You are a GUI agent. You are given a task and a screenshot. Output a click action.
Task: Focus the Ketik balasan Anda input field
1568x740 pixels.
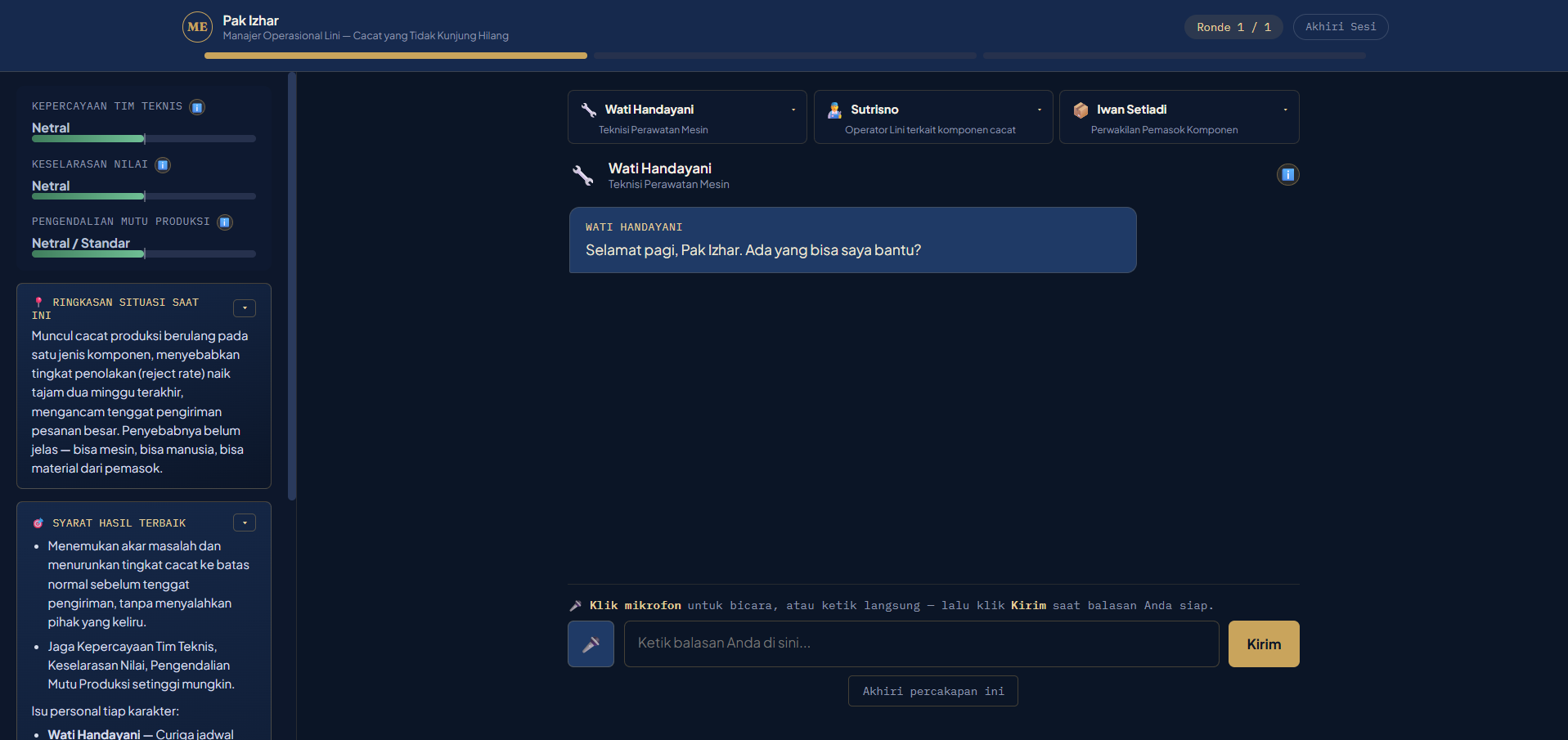coord(921,644)
